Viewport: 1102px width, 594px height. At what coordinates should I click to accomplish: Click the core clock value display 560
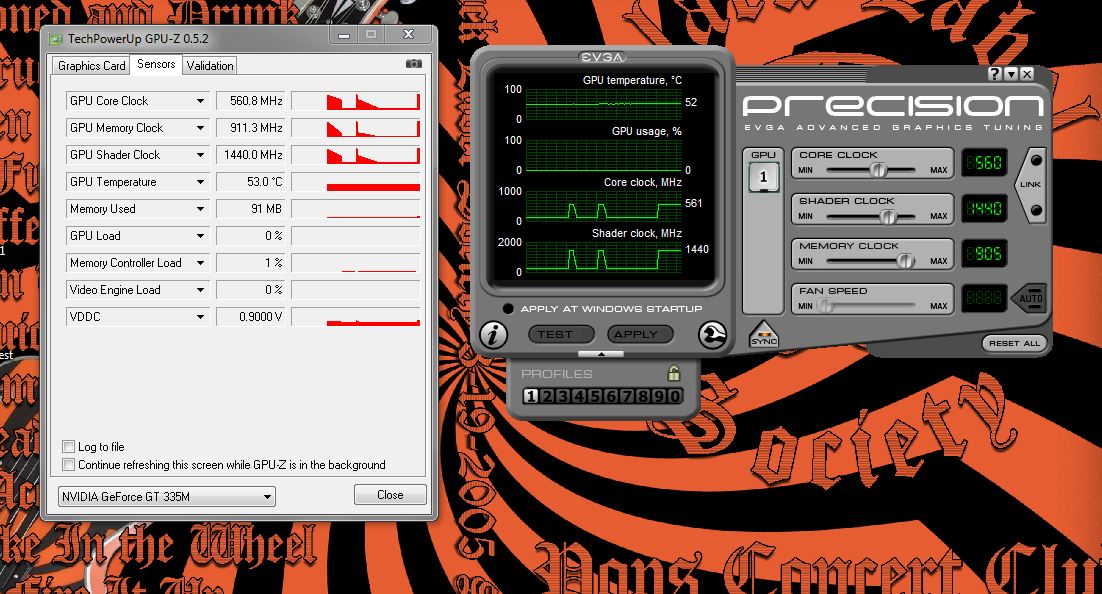point(984,162)
